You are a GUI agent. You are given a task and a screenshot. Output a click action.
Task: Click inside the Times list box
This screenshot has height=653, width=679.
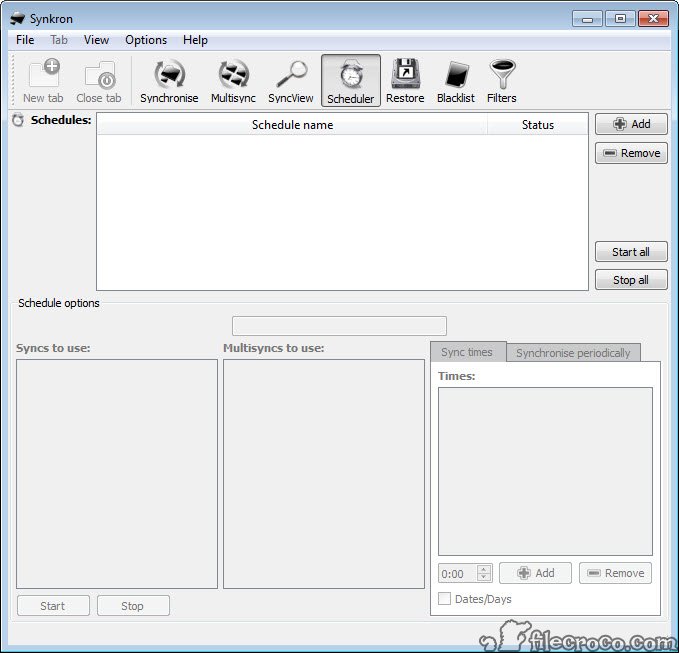(x=545, y=472)
